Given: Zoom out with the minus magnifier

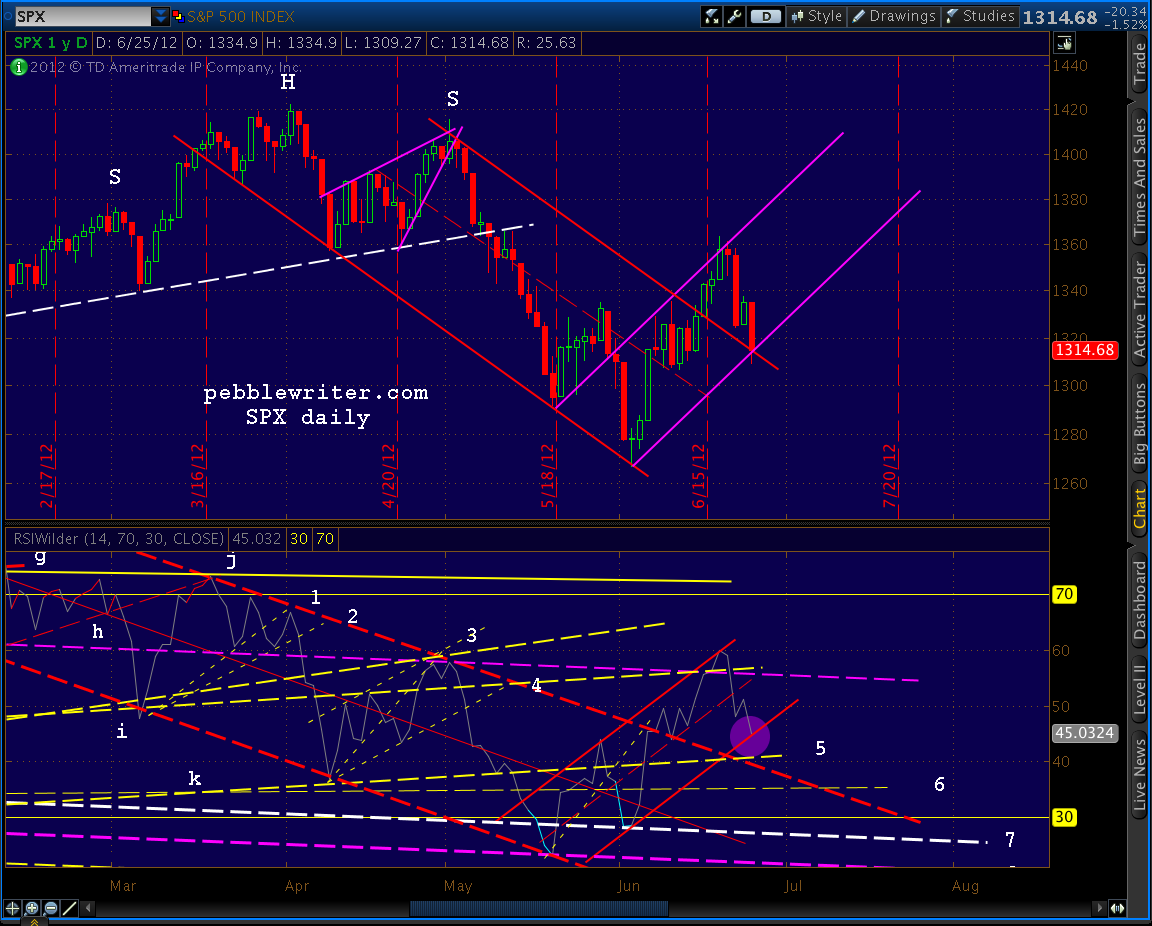Looking at the screenshot, I should (50, 908).
